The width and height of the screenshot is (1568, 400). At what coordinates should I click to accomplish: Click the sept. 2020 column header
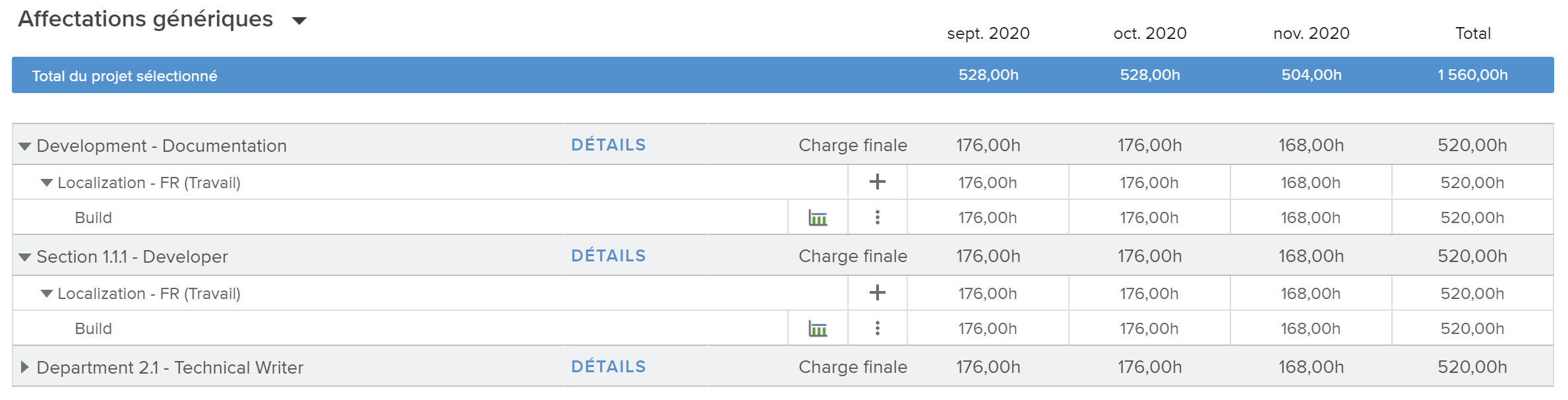pyautogui.click(x=988, y=34)
